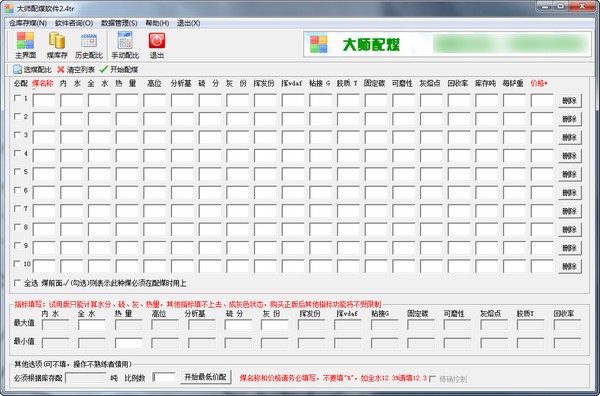Click 删除 button for row 10

(570, 266)
